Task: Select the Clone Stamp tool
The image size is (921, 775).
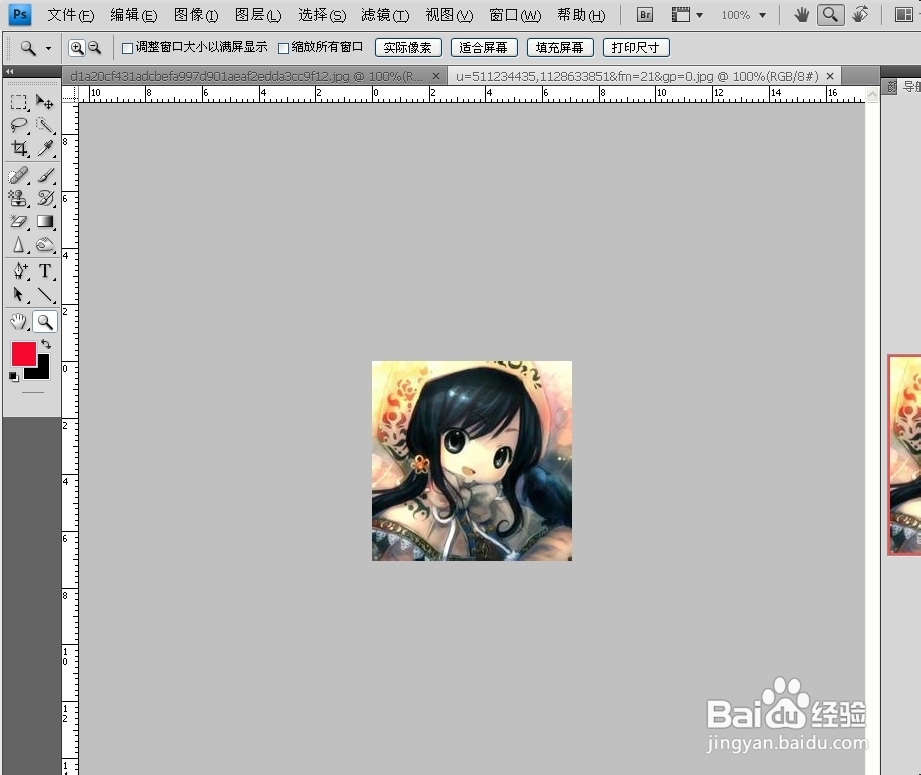Action: click(18, 199)
